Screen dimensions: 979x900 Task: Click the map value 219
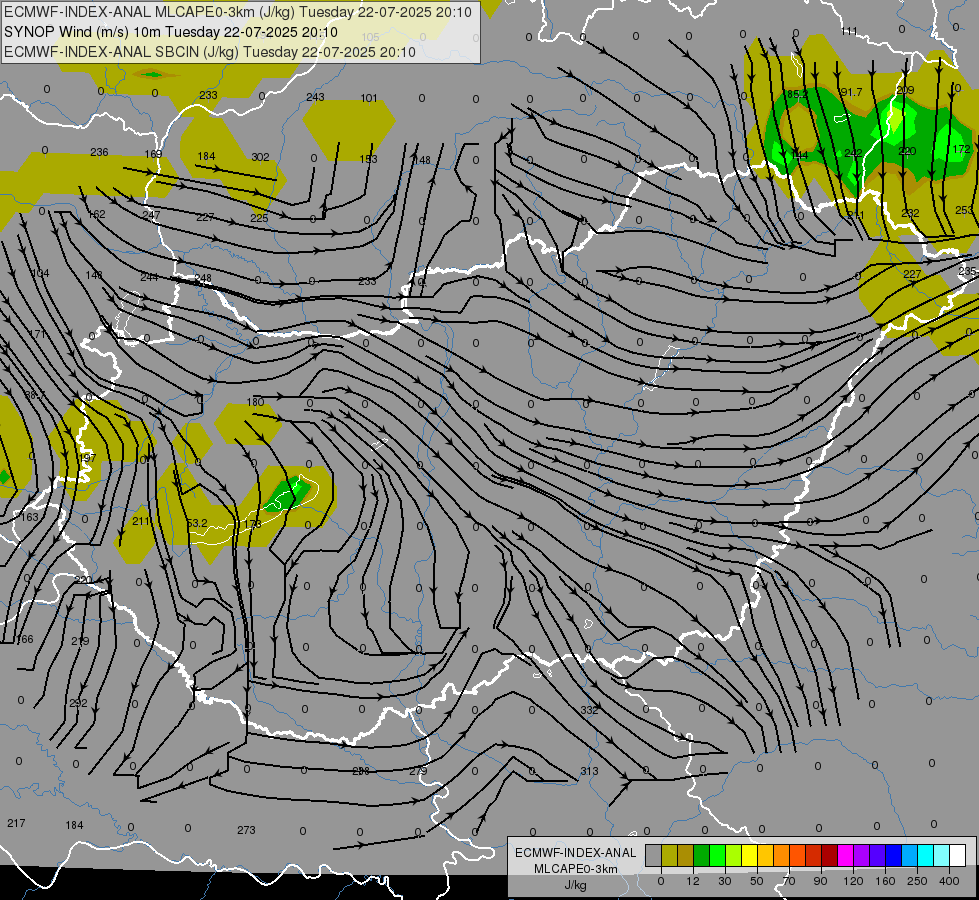click(x=80, y=641)
